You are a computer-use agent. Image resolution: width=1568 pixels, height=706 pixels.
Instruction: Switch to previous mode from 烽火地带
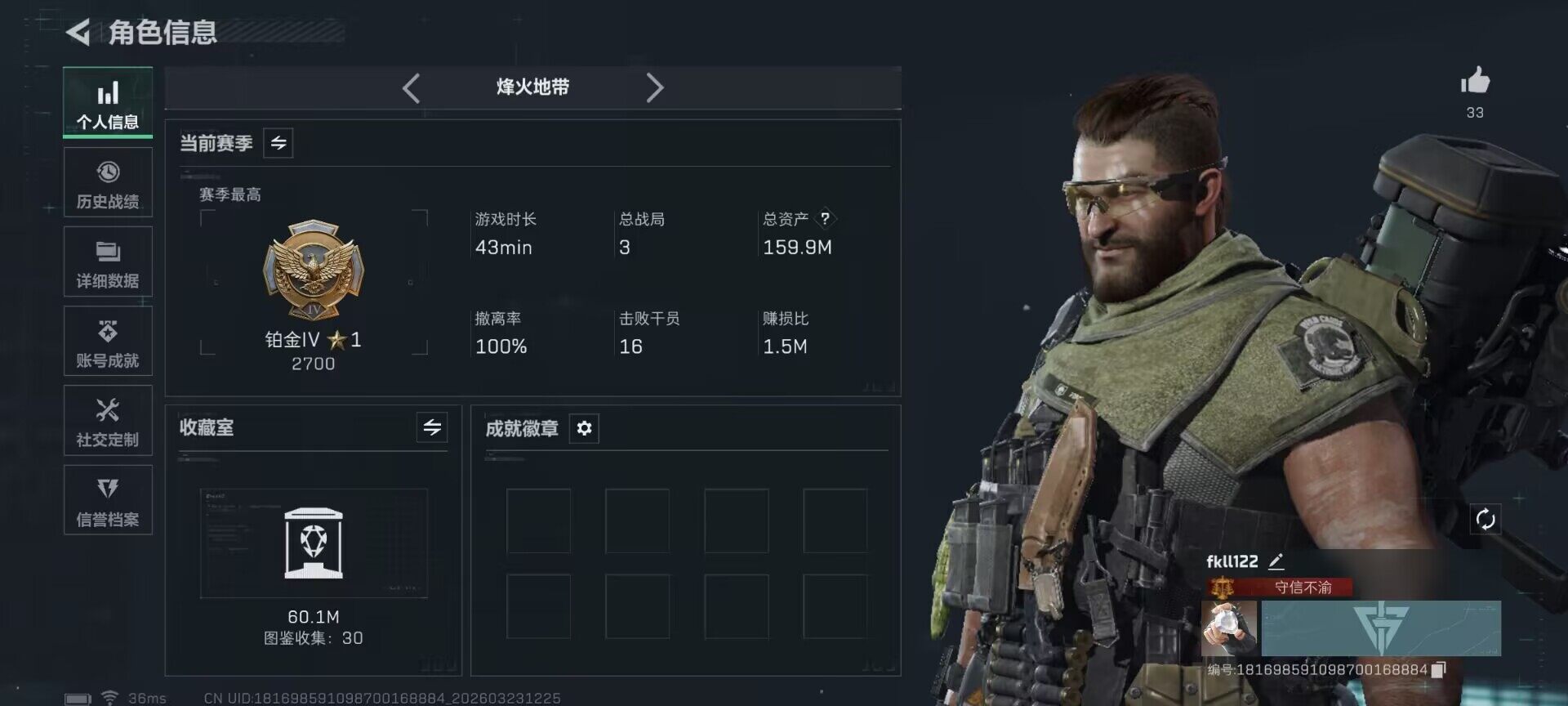(x=411, y=88)
